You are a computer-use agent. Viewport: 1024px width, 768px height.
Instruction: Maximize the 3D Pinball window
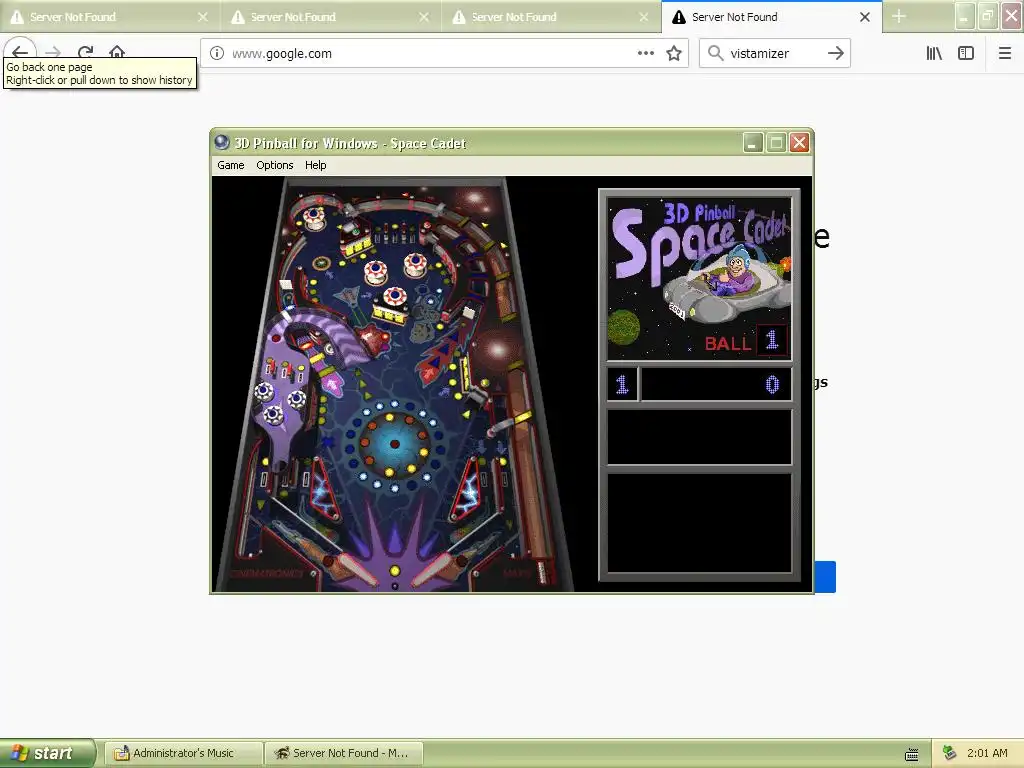[776, 142]
